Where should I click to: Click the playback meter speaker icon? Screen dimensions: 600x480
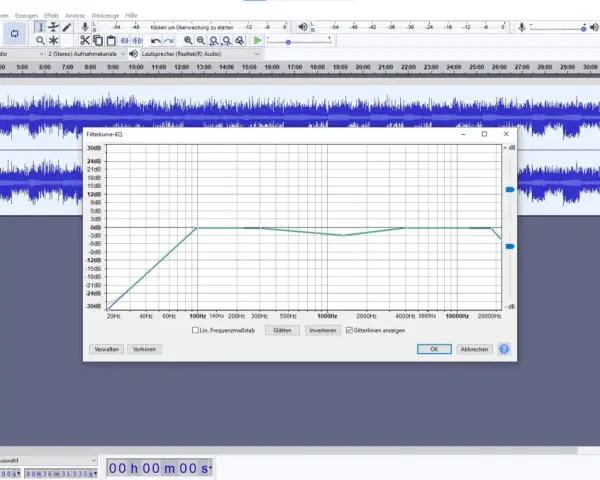[303, 27]
